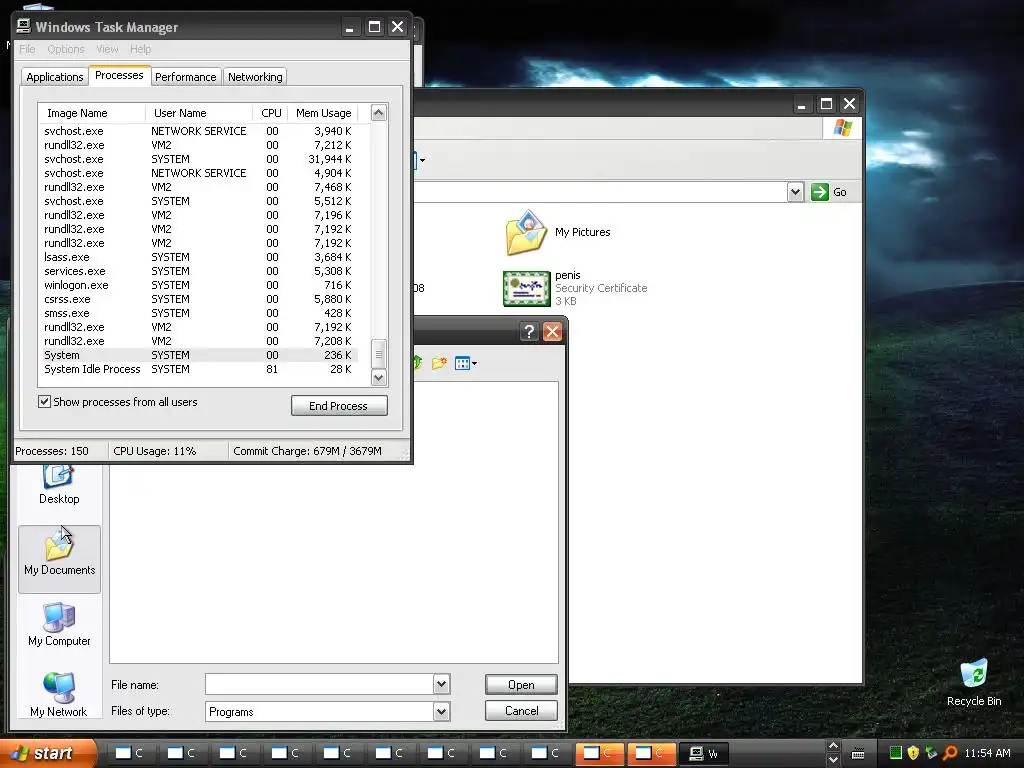Click the taskbar scroll down arrow
The height and width of the screenshot is (768, 1024).
[833, 760]
